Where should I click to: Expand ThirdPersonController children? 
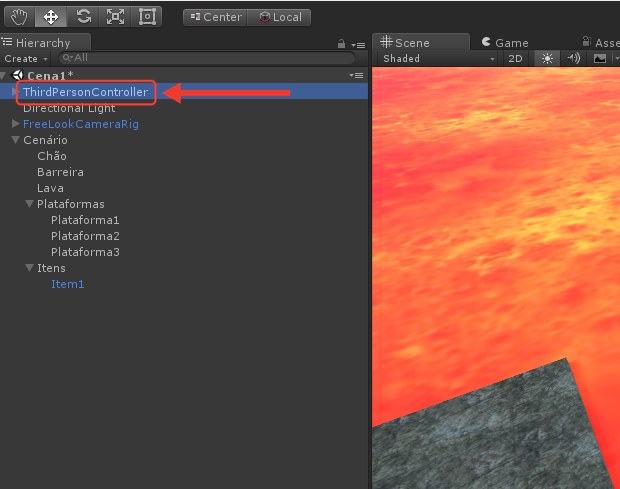[15, 91]
